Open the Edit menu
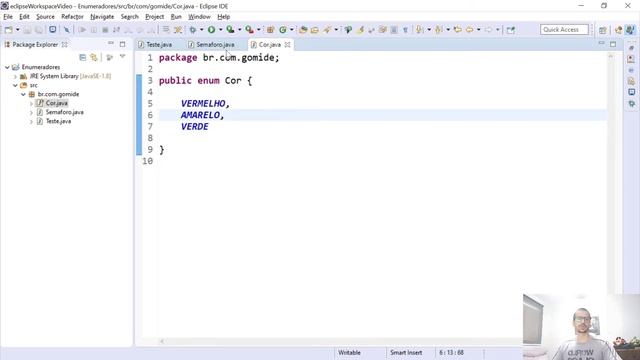This screenshot has height=360, width=640. (24, 17)
